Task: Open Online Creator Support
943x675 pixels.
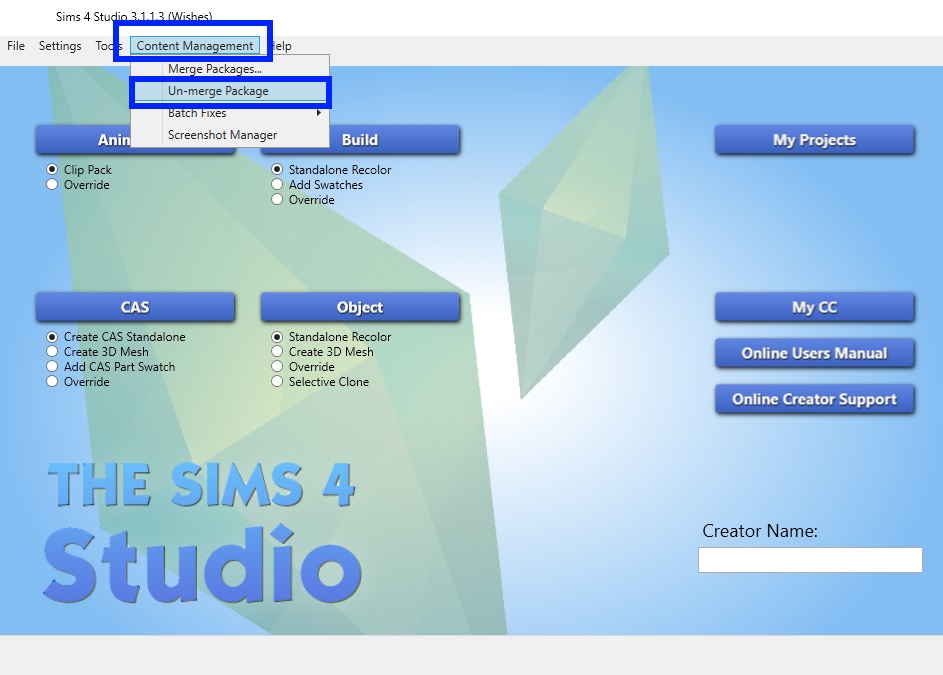Action: [x=814, y=399]
